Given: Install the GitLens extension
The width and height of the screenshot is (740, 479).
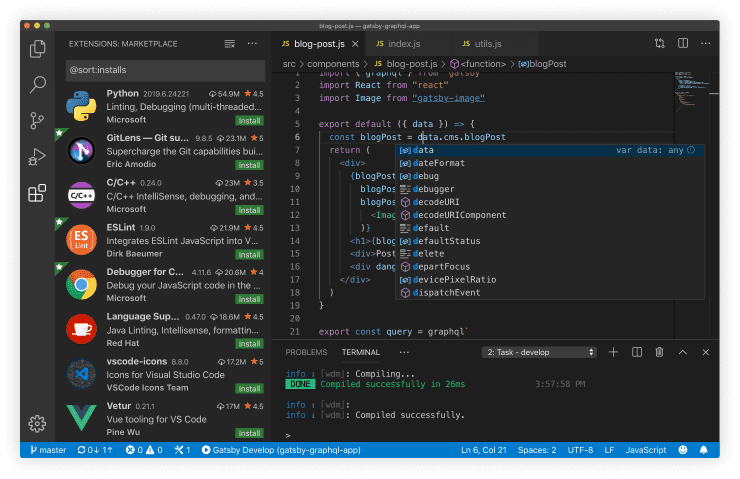Looking at the screenshot, I should [249, 165].
